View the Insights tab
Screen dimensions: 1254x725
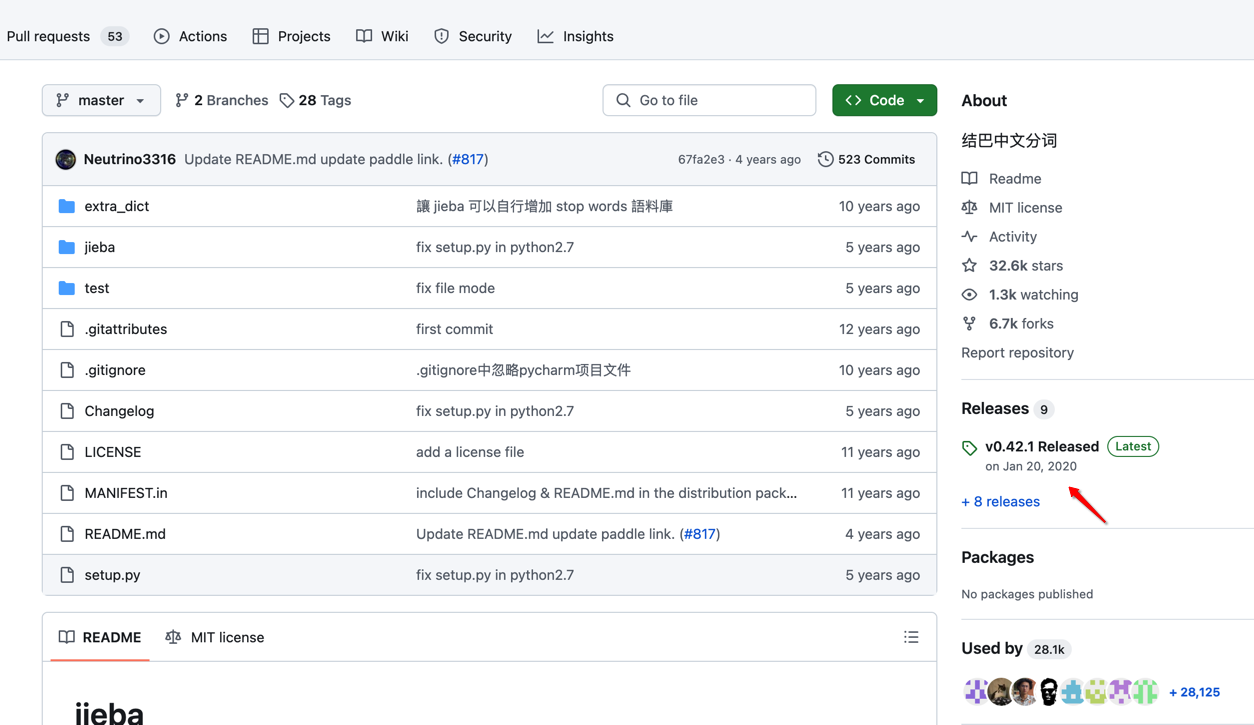pyautogui.click(x=575, y=36)
